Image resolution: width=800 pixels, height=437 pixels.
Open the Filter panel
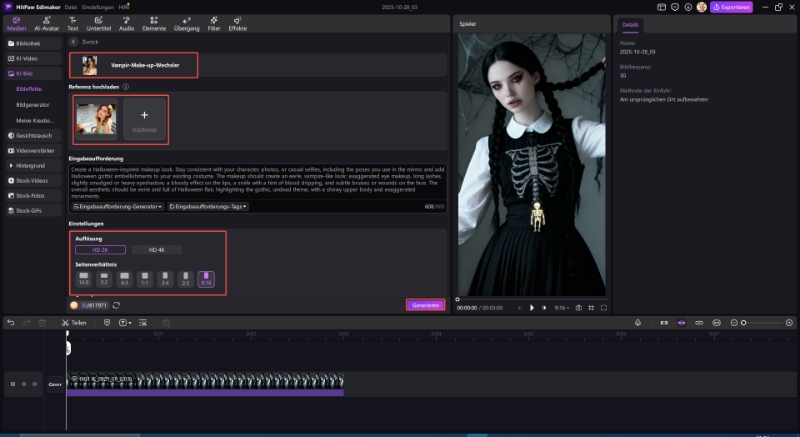tap(214, 23)
